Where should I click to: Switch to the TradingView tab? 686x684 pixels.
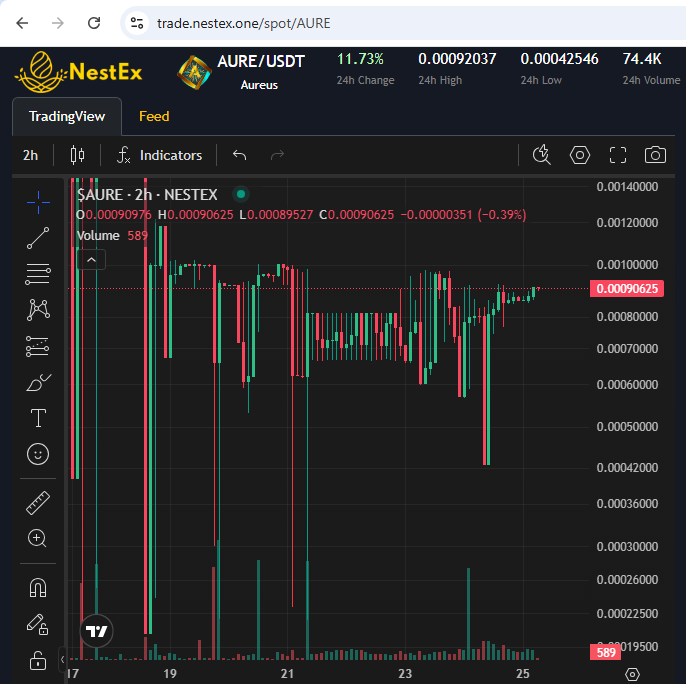[67, 116]
